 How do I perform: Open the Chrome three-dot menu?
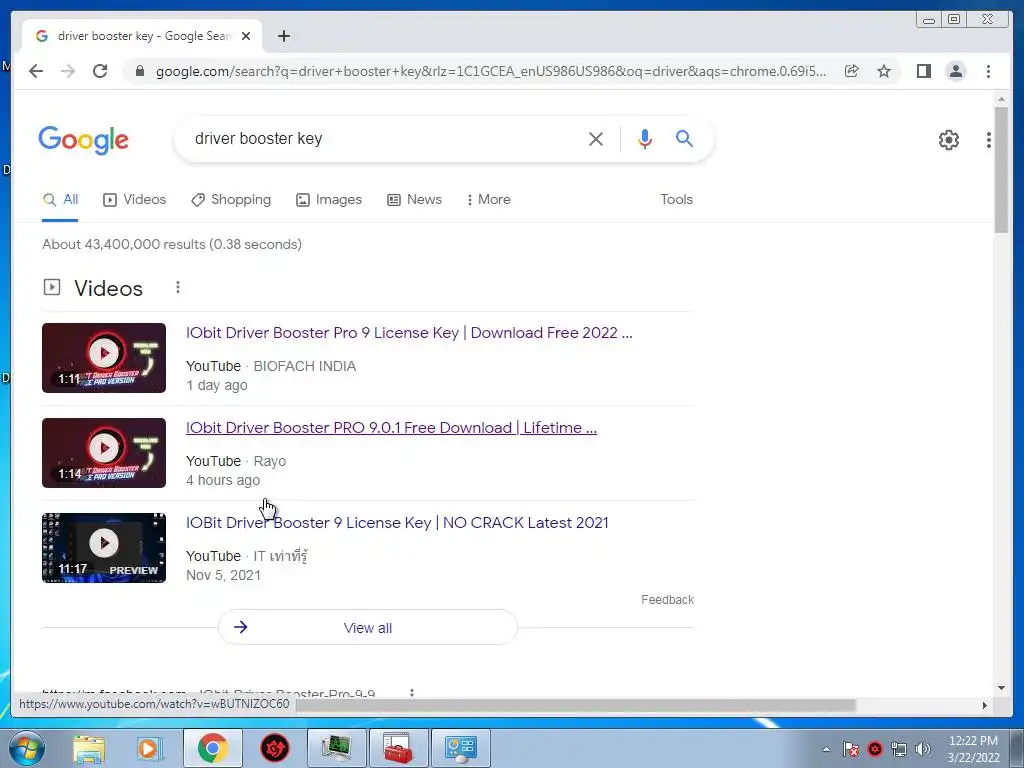(988, 71)
